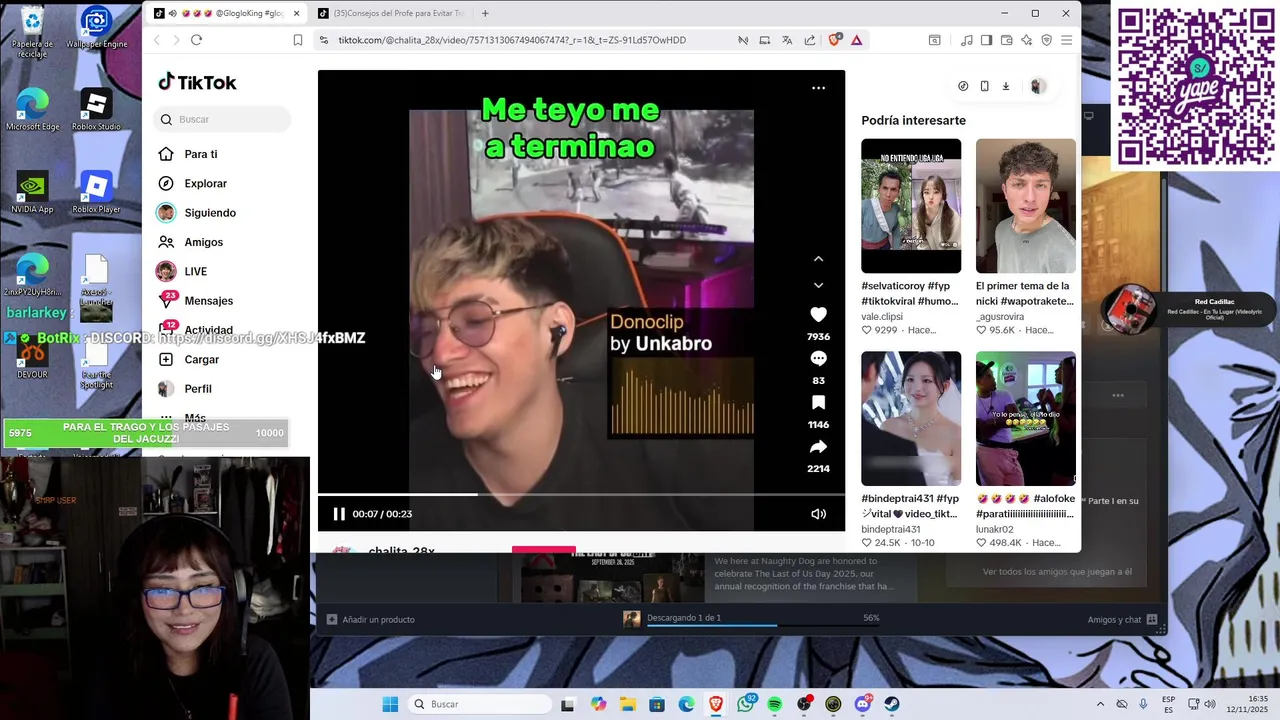Open Perfil in TikTok sidebar

[x=197, y=388]
